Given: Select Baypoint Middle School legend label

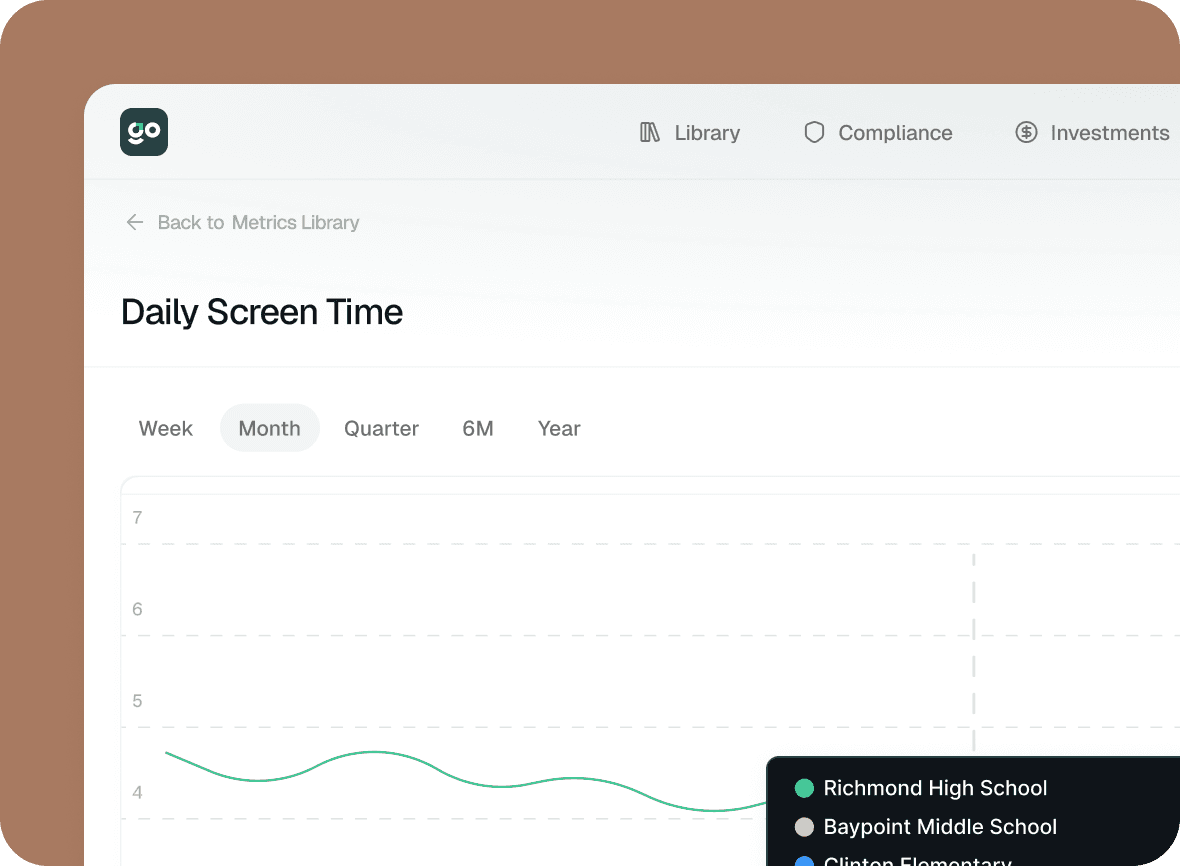Looking at the screenshot, I should [940, 827].
